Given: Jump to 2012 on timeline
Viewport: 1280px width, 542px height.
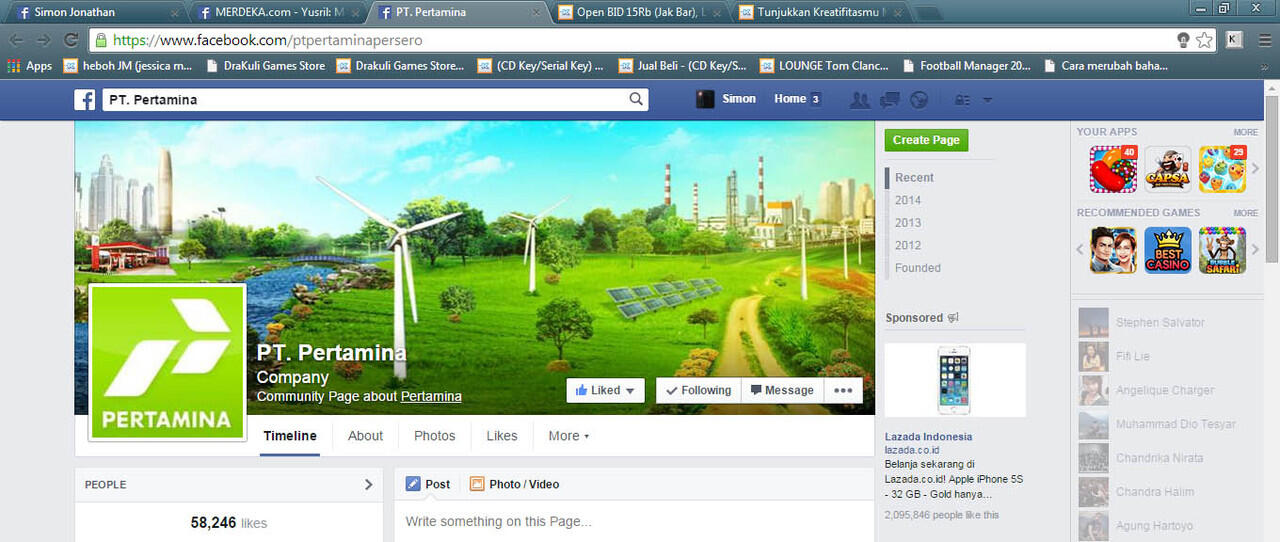Looking at the screenshot, I should tap(908, 245).
